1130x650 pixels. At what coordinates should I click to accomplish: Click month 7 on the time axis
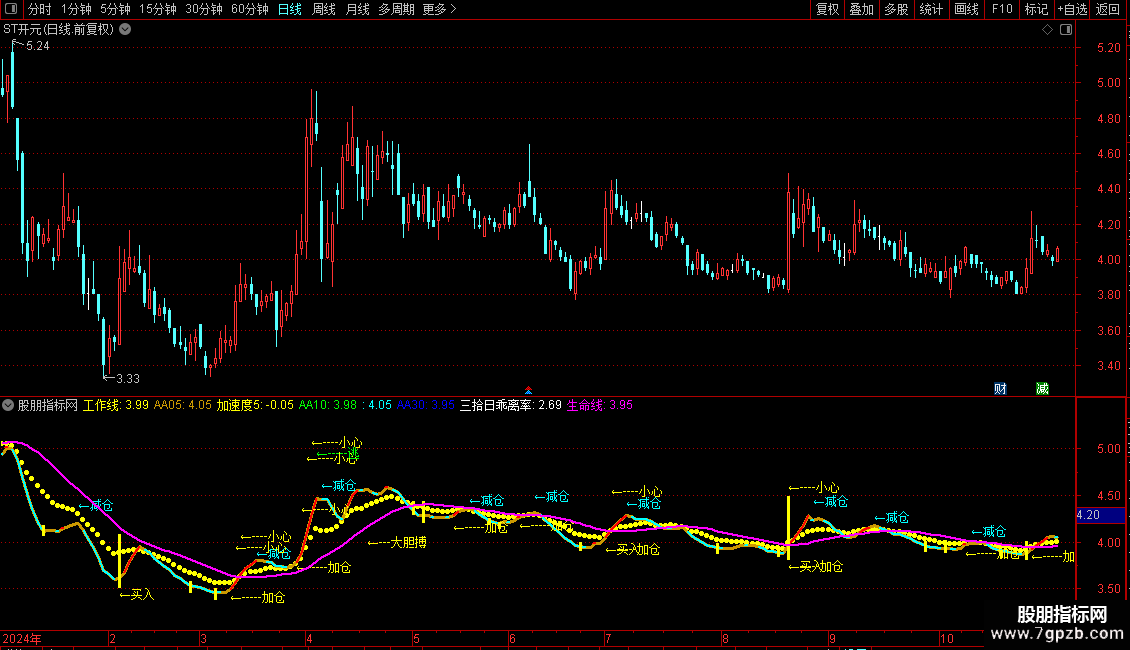point(608,638)
